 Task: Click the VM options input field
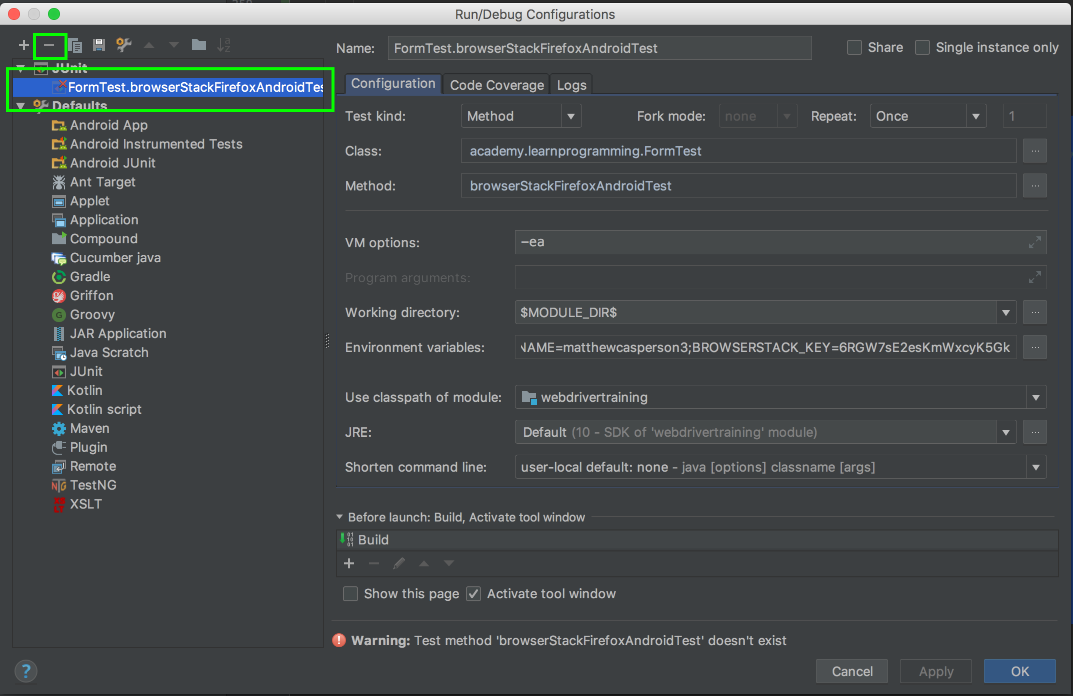pos(770,242)
